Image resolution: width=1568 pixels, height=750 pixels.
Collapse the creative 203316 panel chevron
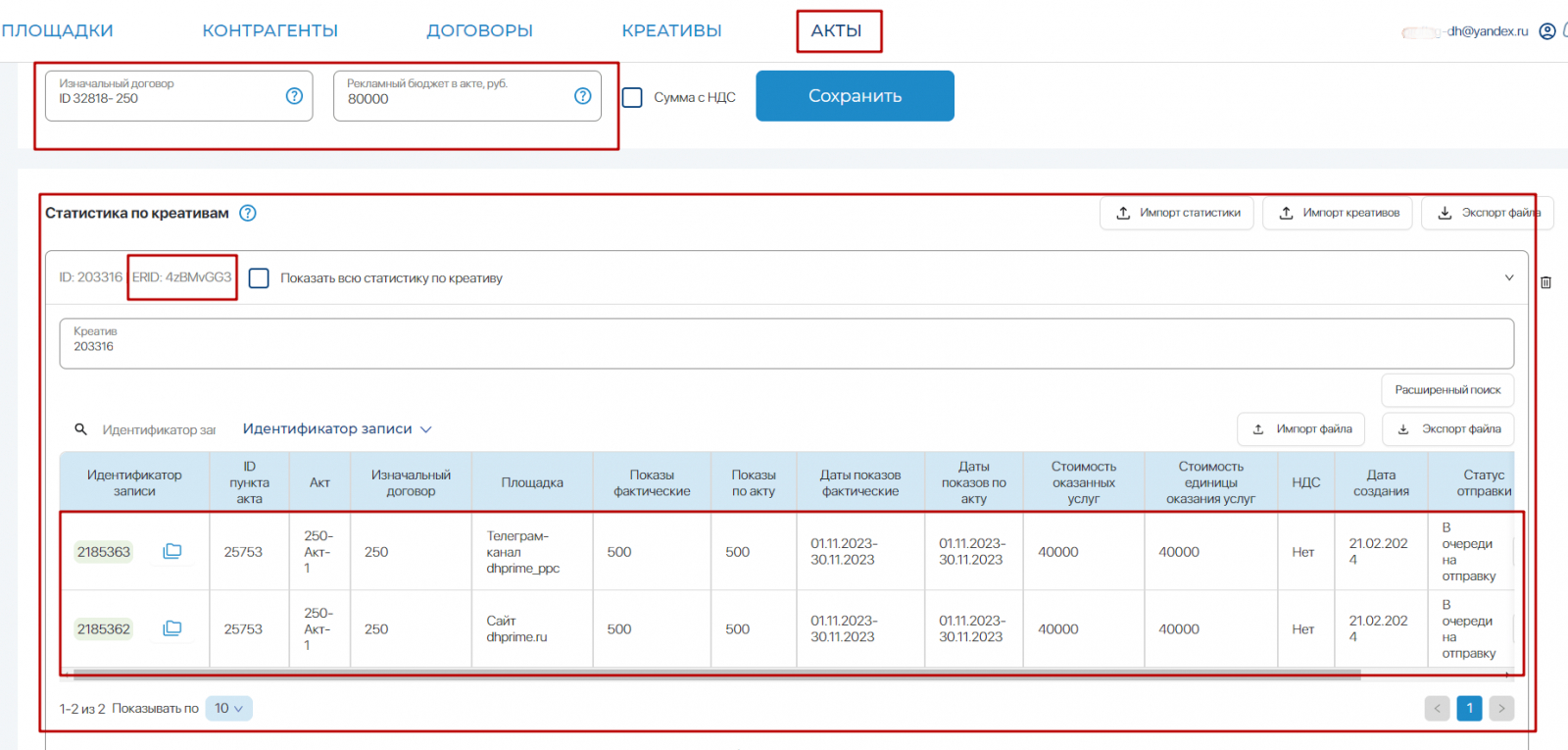pyautogui.click(x=1509, y=277)
